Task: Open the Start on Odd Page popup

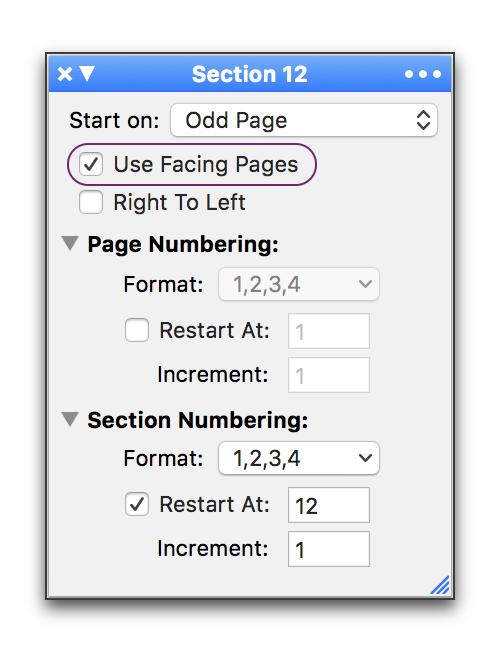Action: tap(304, 120)
